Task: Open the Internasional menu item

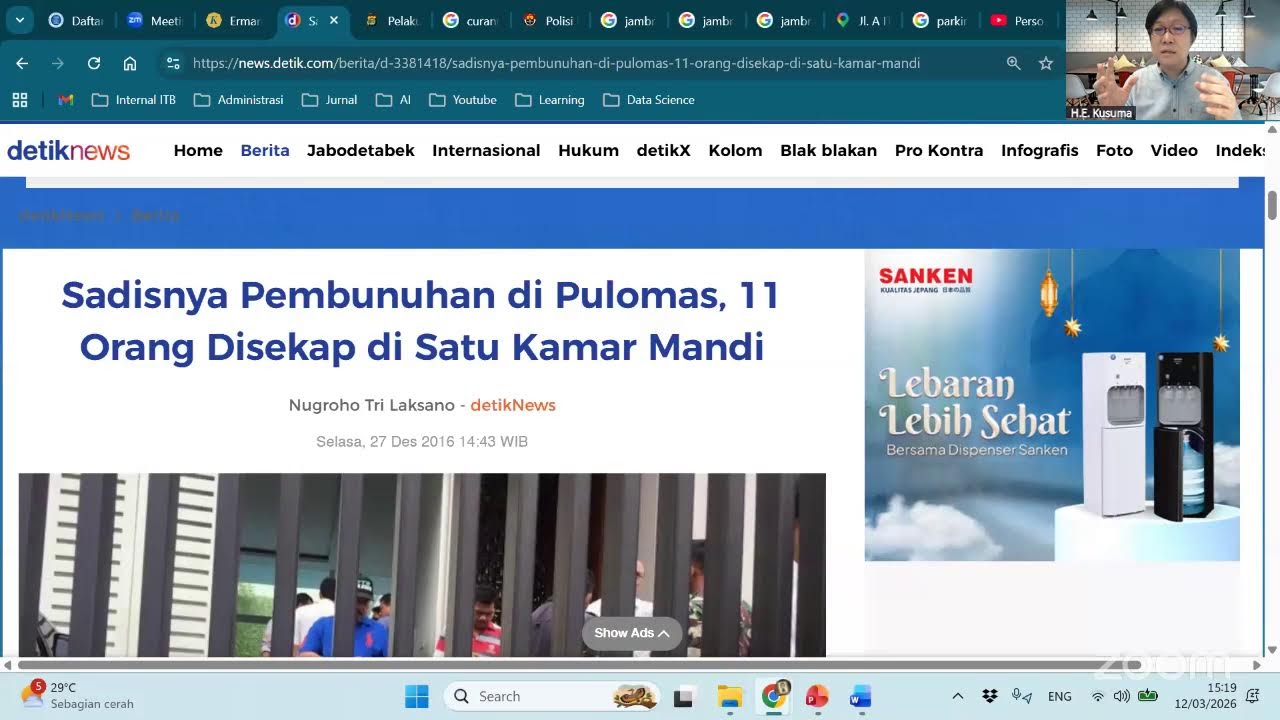Action: point(486,150)
